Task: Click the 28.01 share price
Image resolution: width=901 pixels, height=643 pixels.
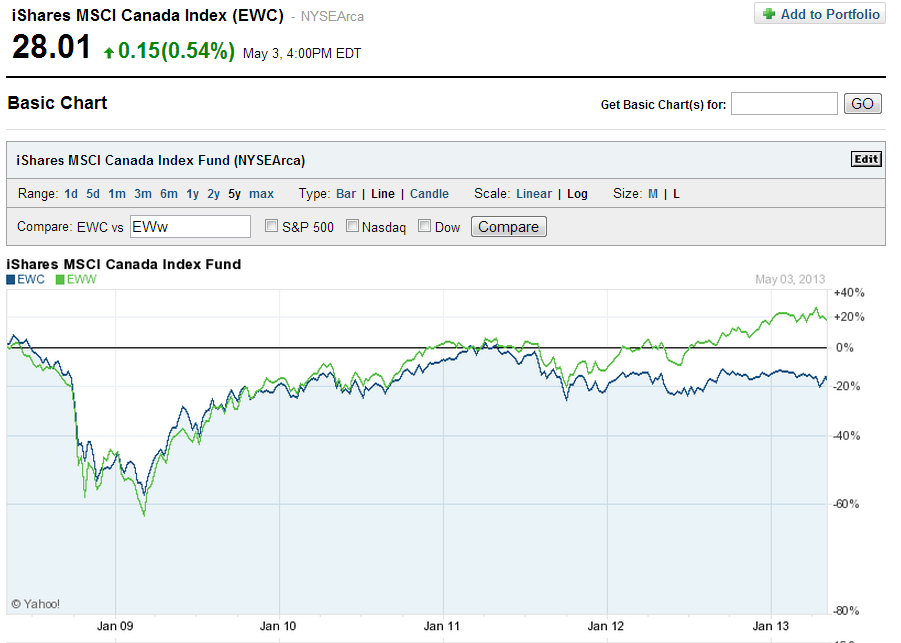Action: [51, 47]
